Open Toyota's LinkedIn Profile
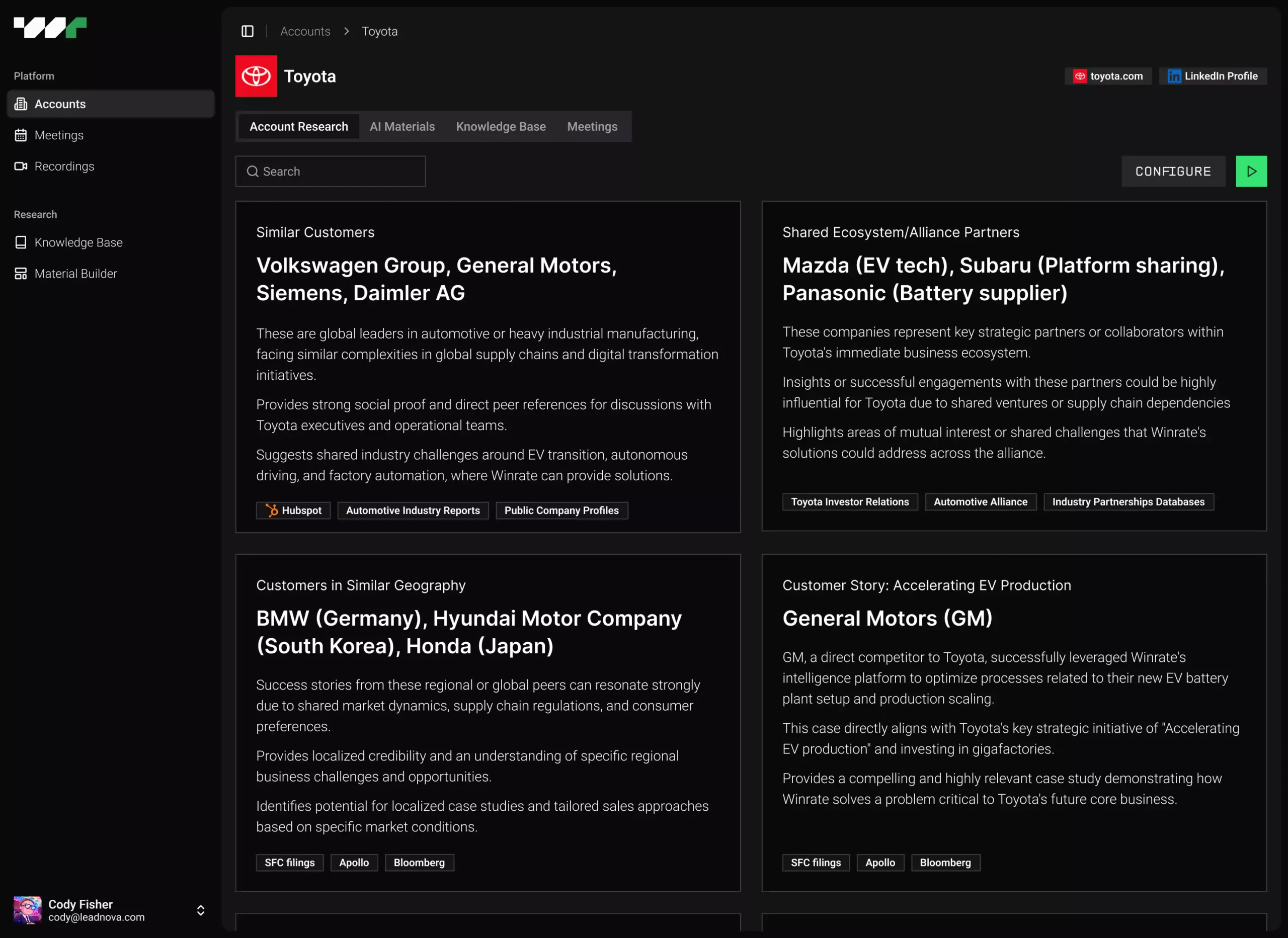Viewport: 1288px width, 938px height. (1213, 76)
